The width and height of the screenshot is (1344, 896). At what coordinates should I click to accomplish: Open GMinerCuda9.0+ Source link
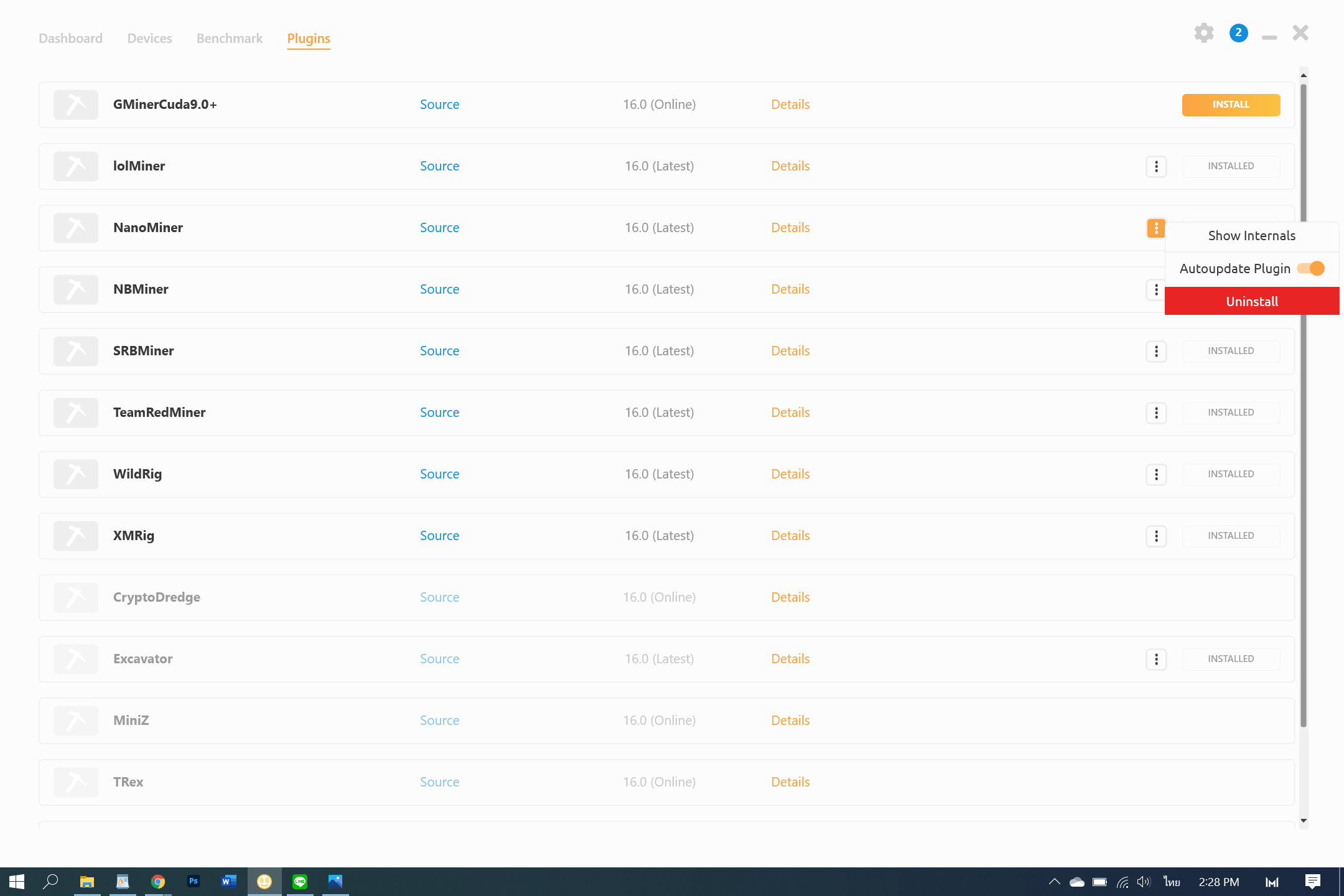439,105
